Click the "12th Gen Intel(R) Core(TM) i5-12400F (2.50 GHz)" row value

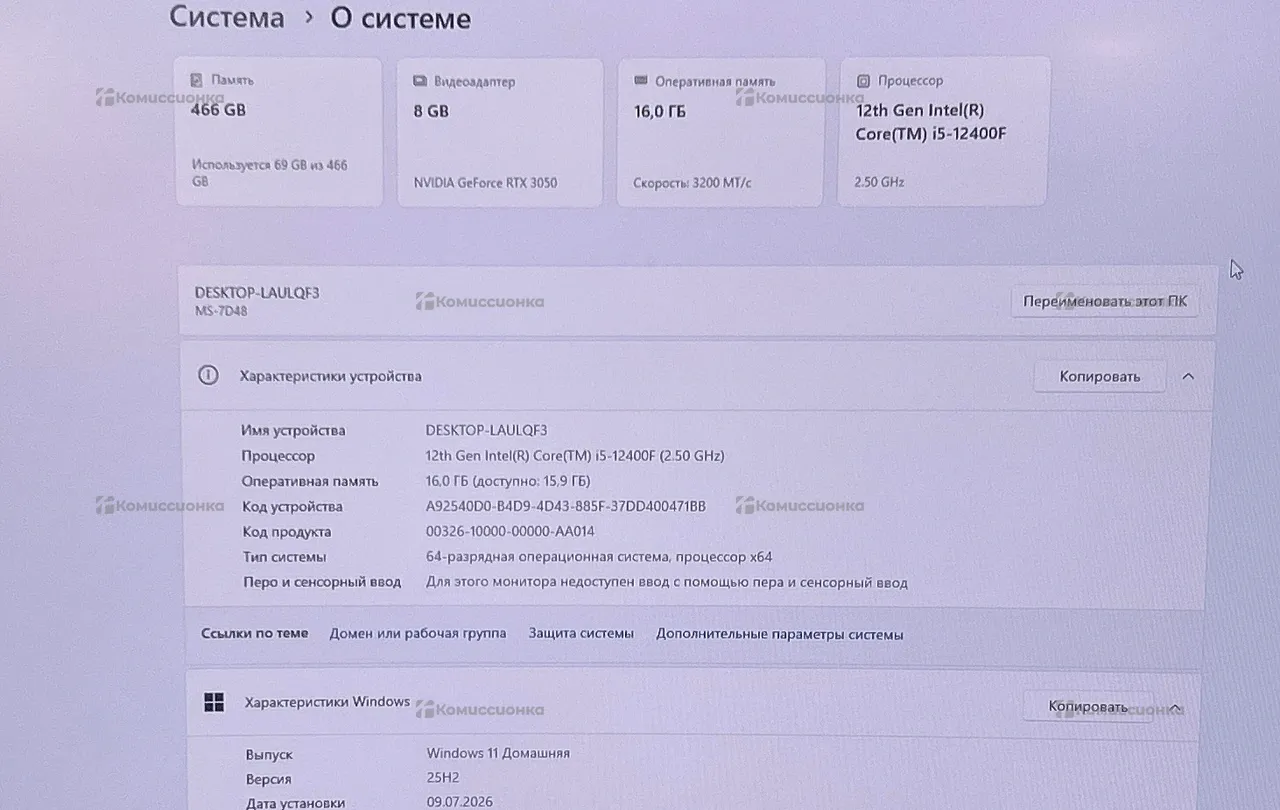click(x=575, y=456)
